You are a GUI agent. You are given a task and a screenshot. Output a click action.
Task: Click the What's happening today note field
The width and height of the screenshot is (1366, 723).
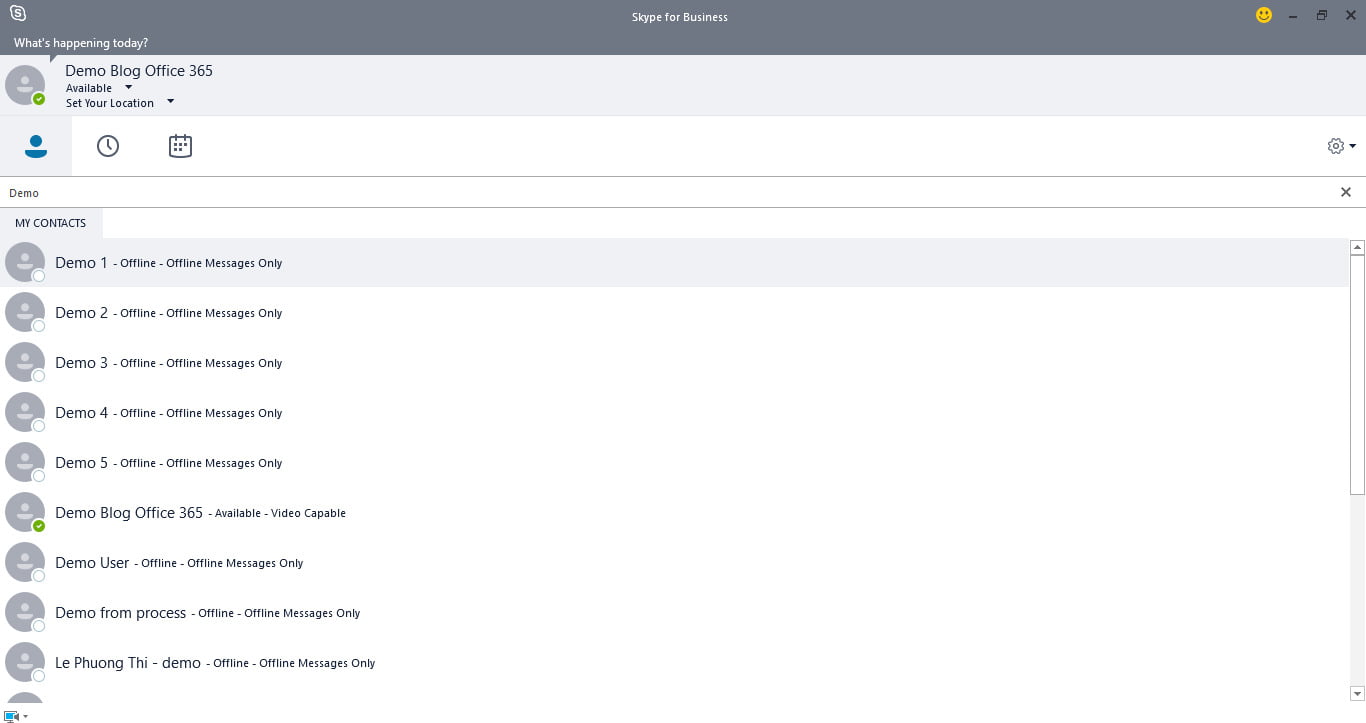point(81,43)
